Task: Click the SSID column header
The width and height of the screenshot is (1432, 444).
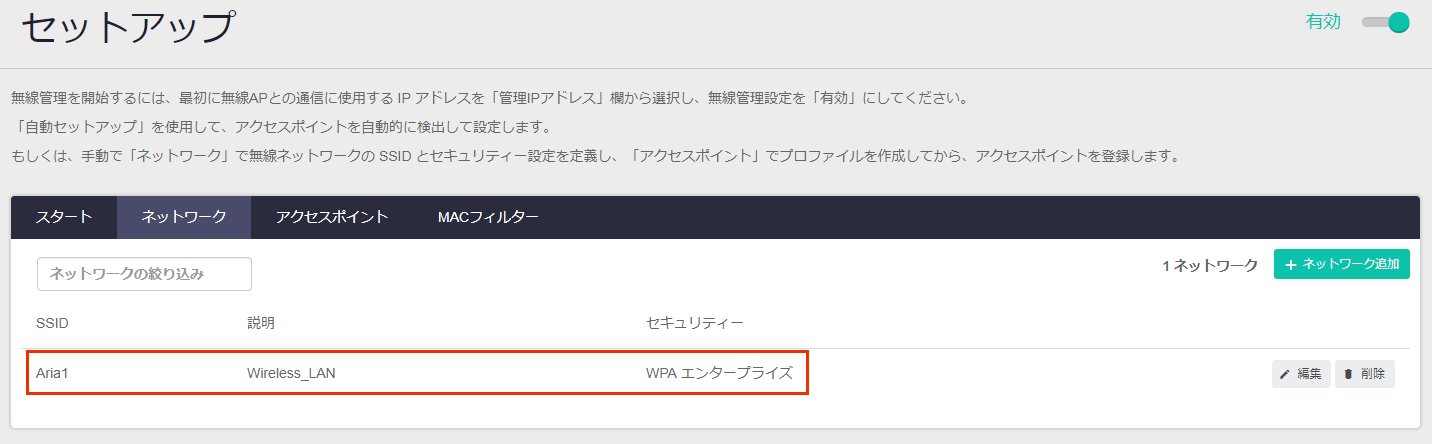Action: [52, 323]
